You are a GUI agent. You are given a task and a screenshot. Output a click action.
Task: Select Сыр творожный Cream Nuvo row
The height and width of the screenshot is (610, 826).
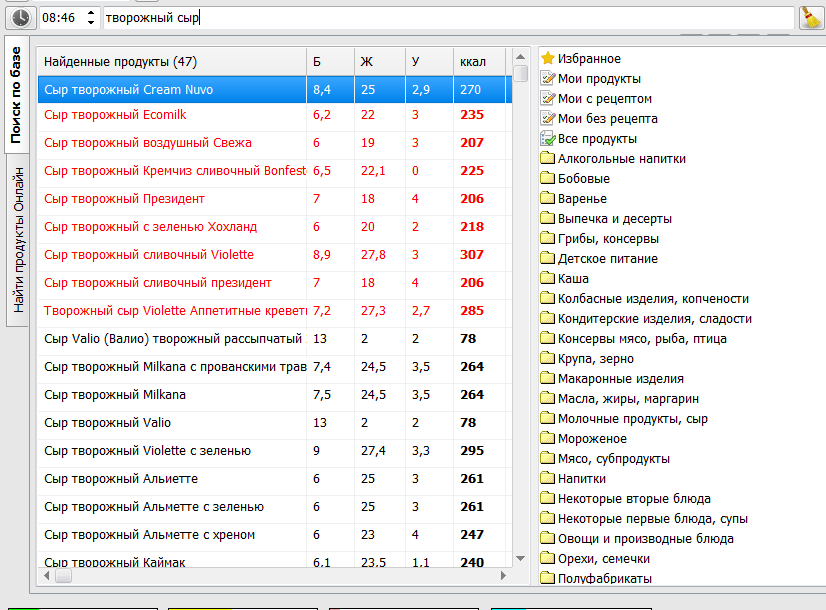click(x=274, y=90)
